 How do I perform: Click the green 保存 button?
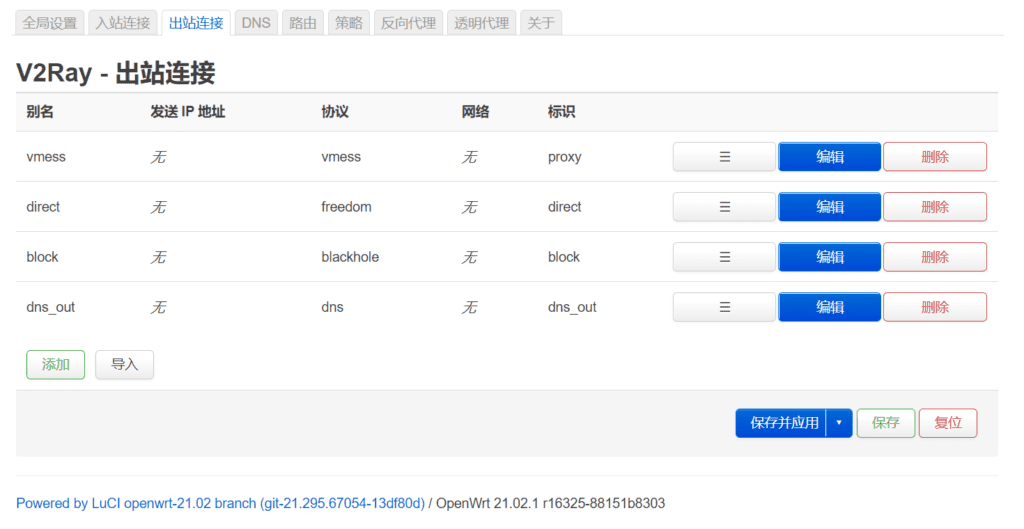(886, 423)
